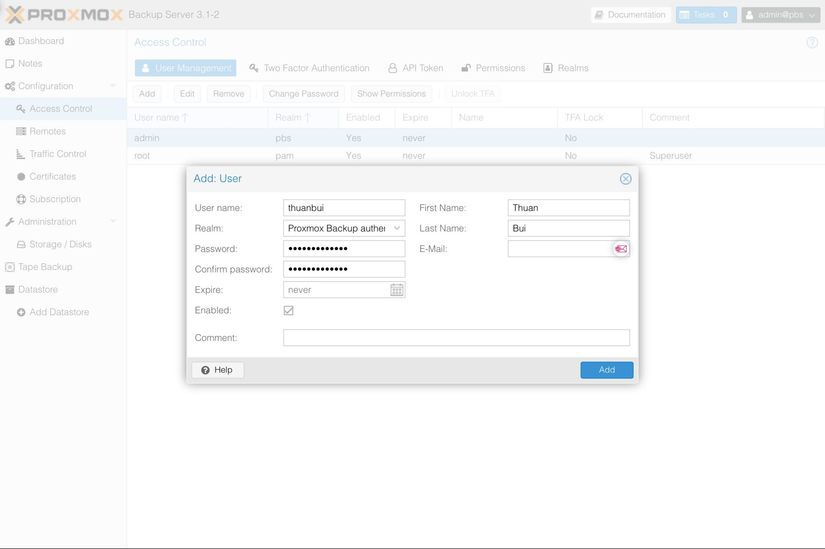The image size is (825, 549).
Task: Focus the Last Name input field
Action: click(x=569, y=228)
